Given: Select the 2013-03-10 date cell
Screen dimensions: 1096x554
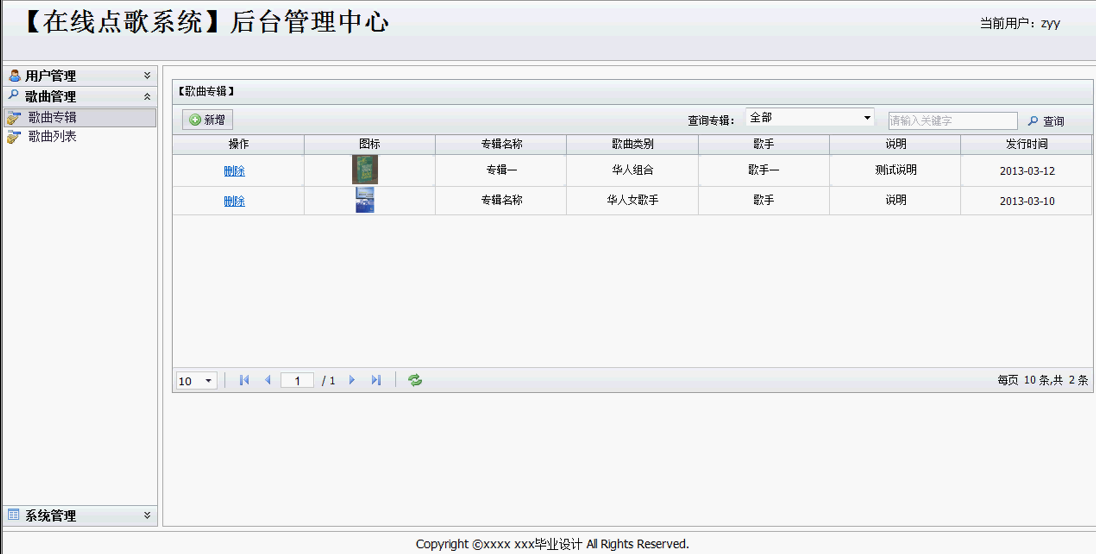Looking at the screenshot, I should 1027,201.
